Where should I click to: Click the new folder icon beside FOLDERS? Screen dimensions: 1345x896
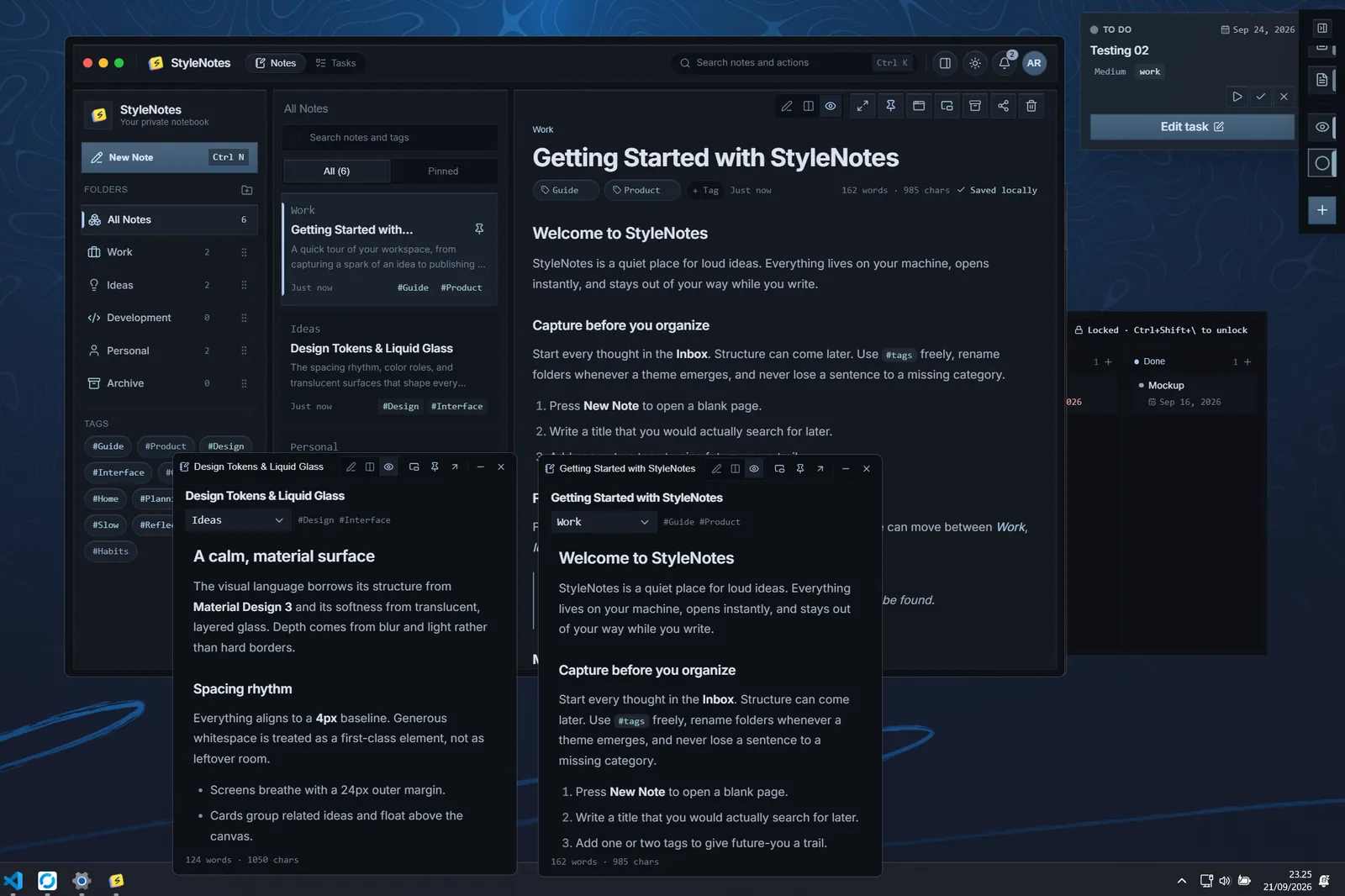click(246, 190)
